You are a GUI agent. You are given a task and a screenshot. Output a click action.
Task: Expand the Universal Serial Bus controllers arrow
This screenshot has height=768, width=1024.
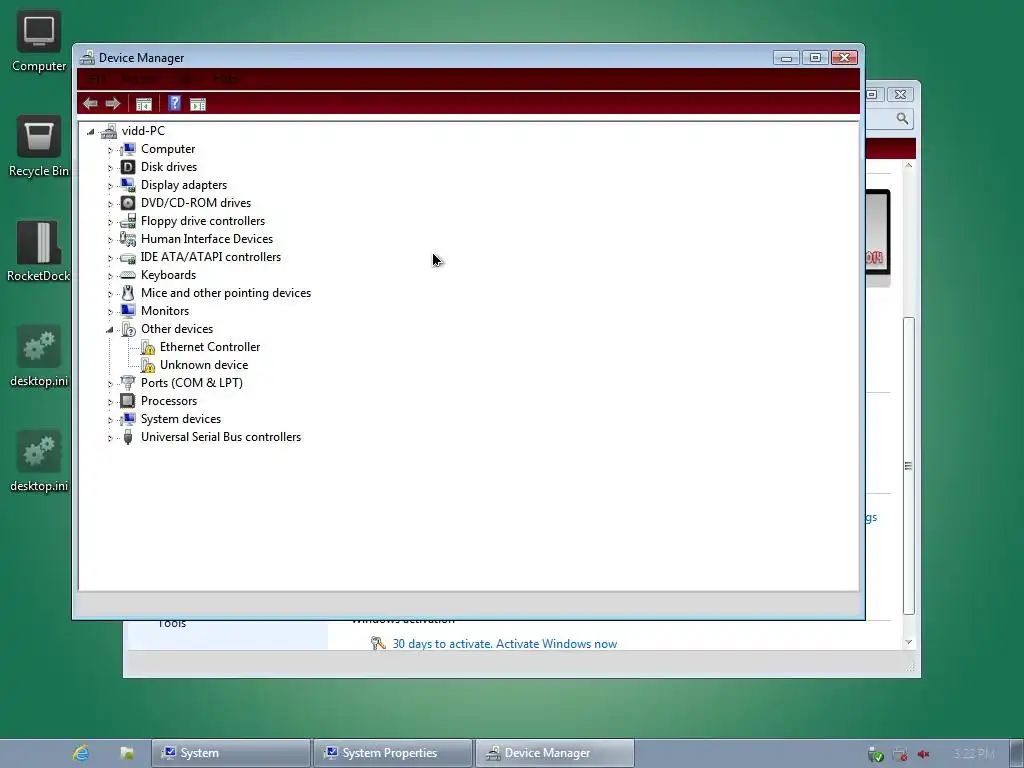pos(110,438)
